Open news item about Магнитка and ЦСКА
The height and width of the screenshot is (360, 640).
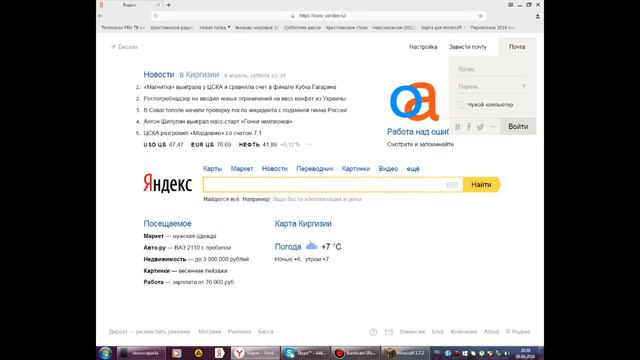(240, 87)
